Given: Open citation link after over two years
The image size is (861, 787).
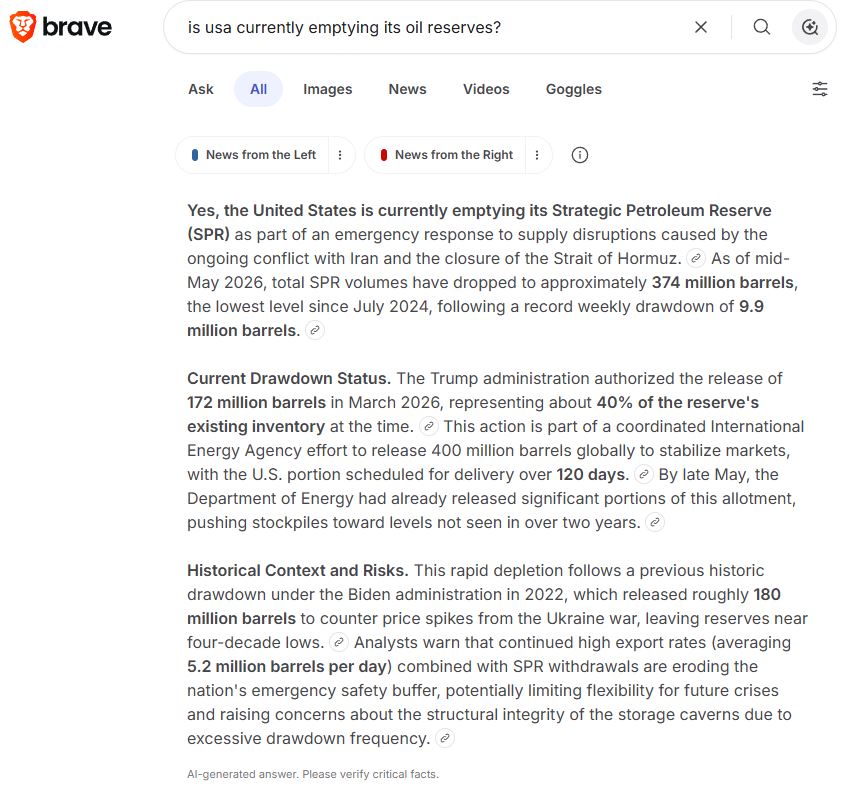Looking at the screenshot, I should coord(655,522).
